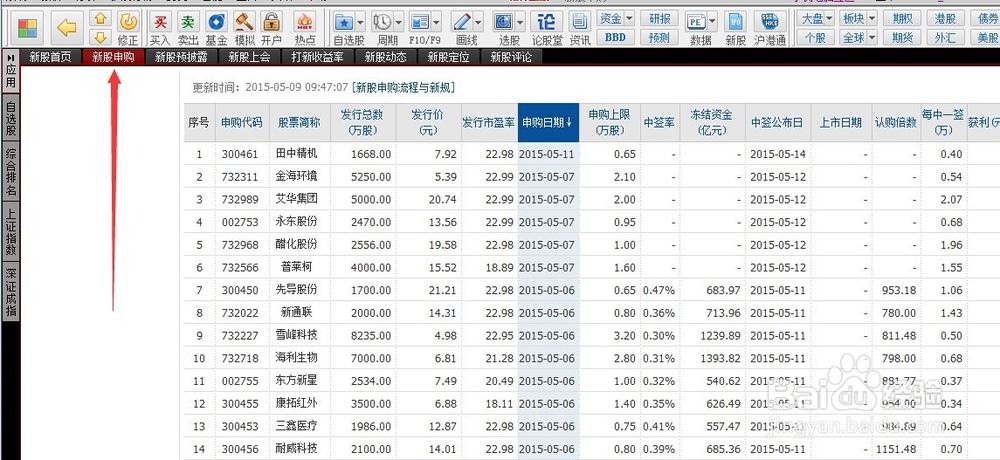1000x460 pixels.
Task: Expand the 画线 dropdown arrow
Action: tap(478, 22)
